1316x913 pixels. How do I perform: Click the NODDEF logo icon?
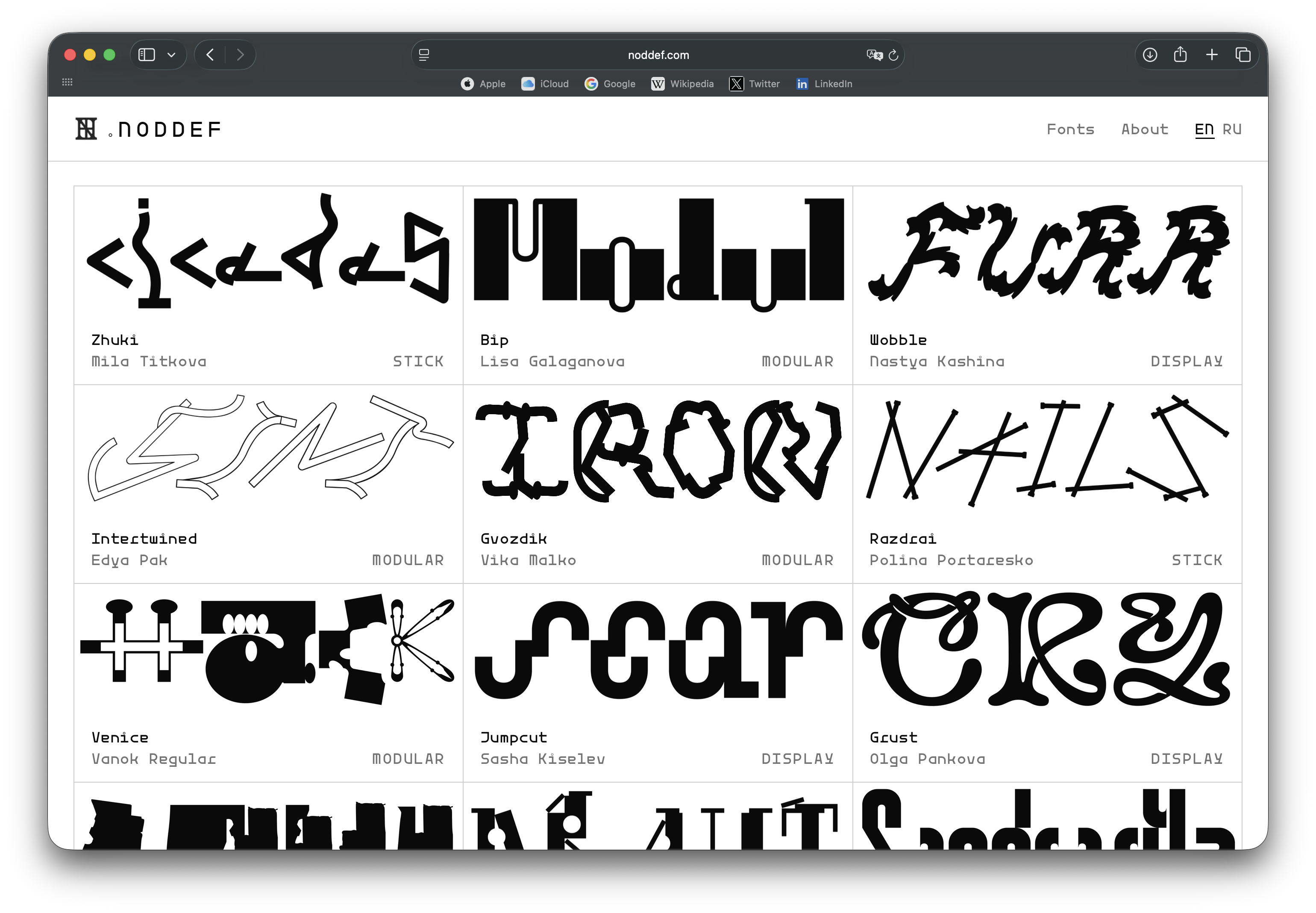click(x=86, y=129)
